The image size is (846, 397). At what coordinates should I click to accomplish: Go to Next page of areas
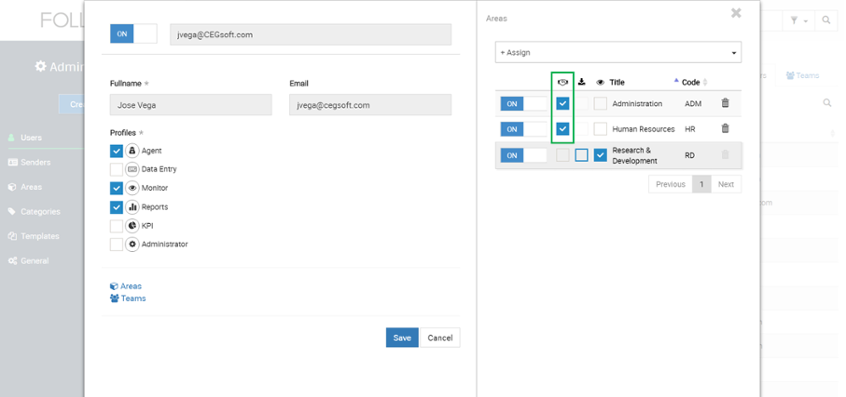726,184
